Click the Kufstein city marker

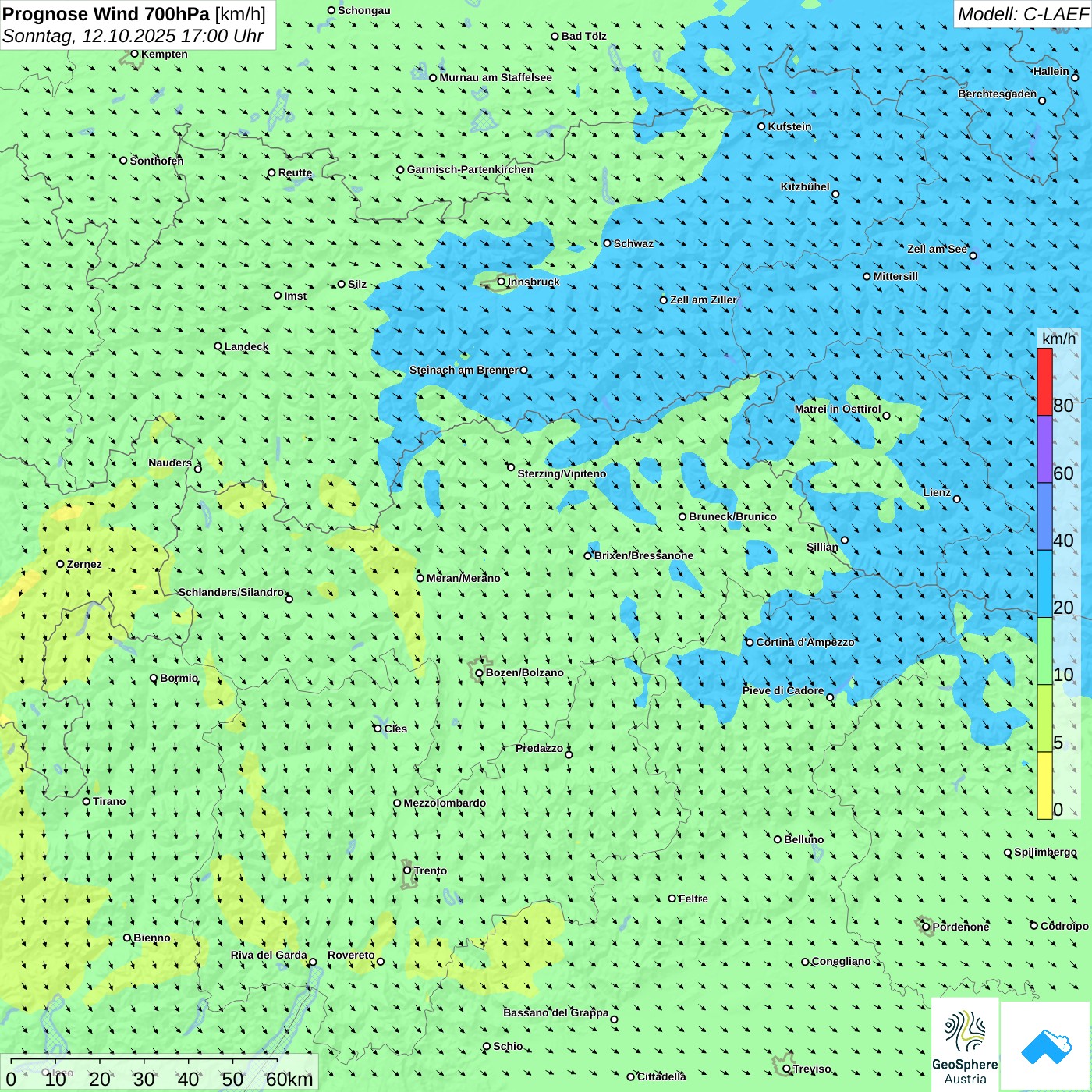(761, 126)
